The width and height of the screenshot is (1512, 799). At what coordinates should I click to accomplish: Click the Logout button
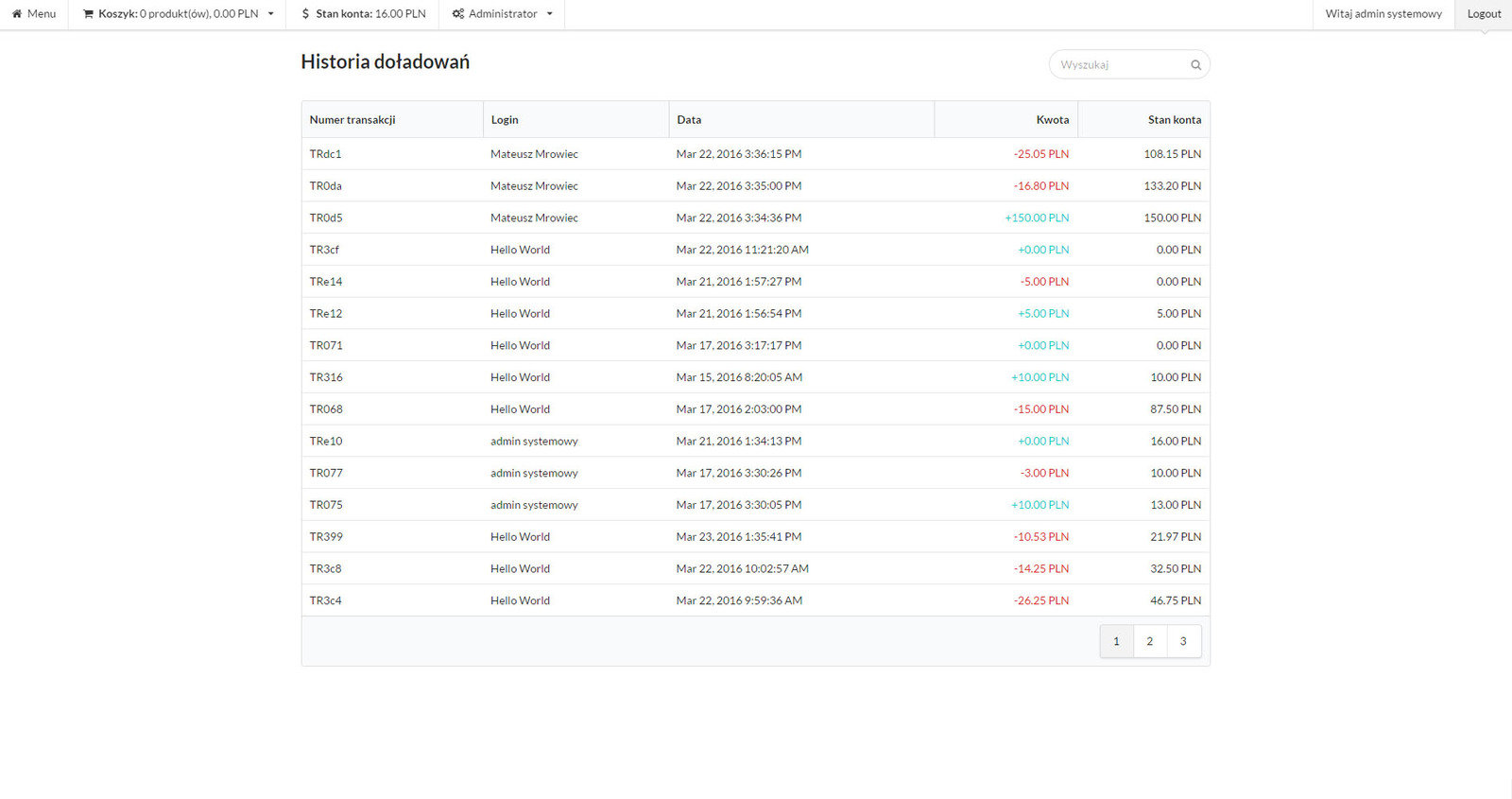1484,14
